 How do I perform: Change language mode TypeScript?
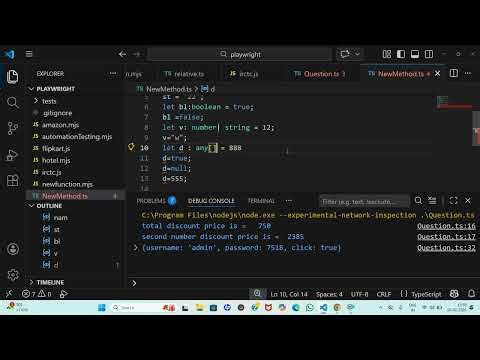click(x=426, y=294)
